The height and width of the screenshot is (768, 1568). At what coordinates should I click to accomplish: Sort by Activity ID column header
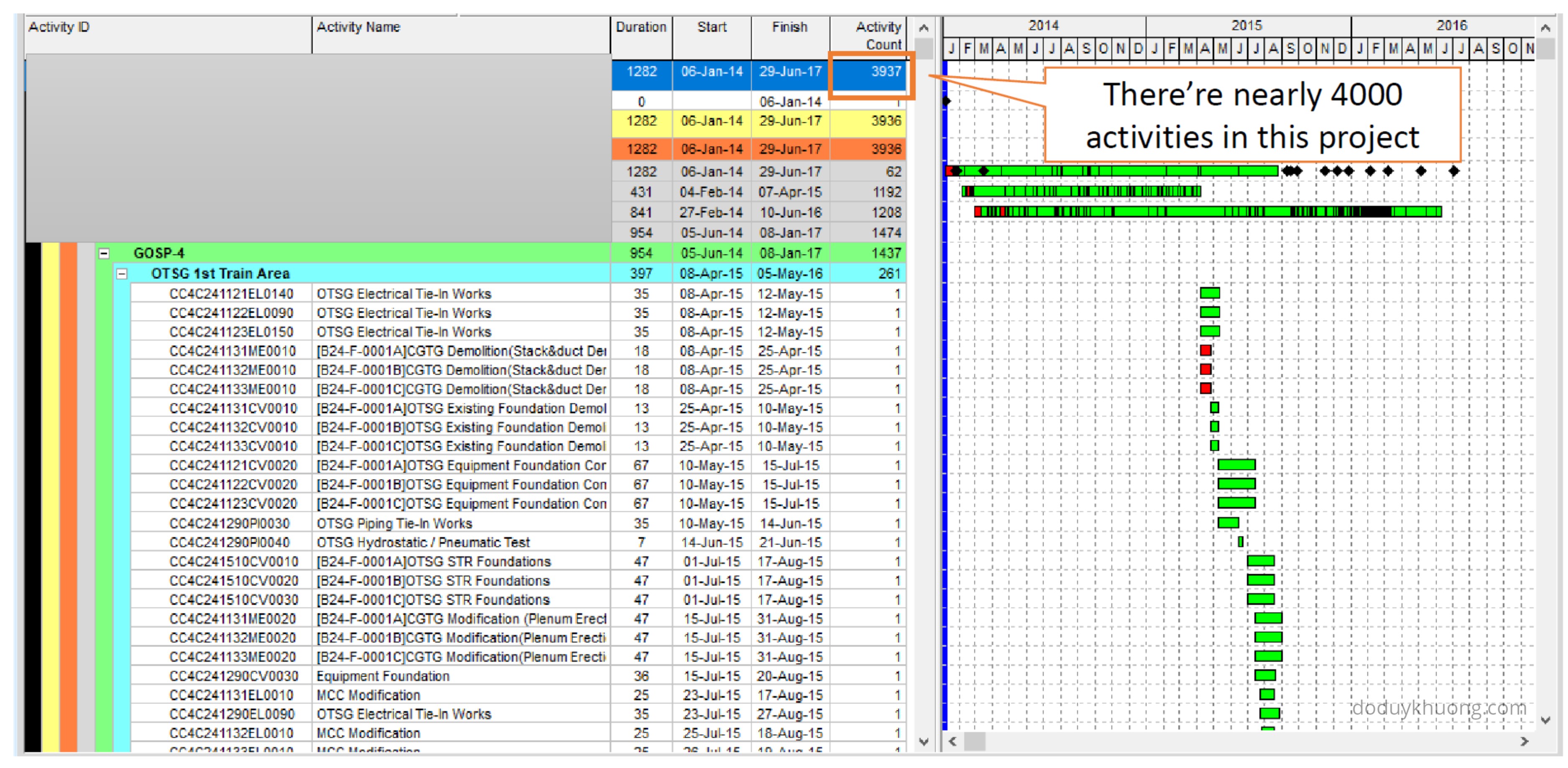click(59, 27)
